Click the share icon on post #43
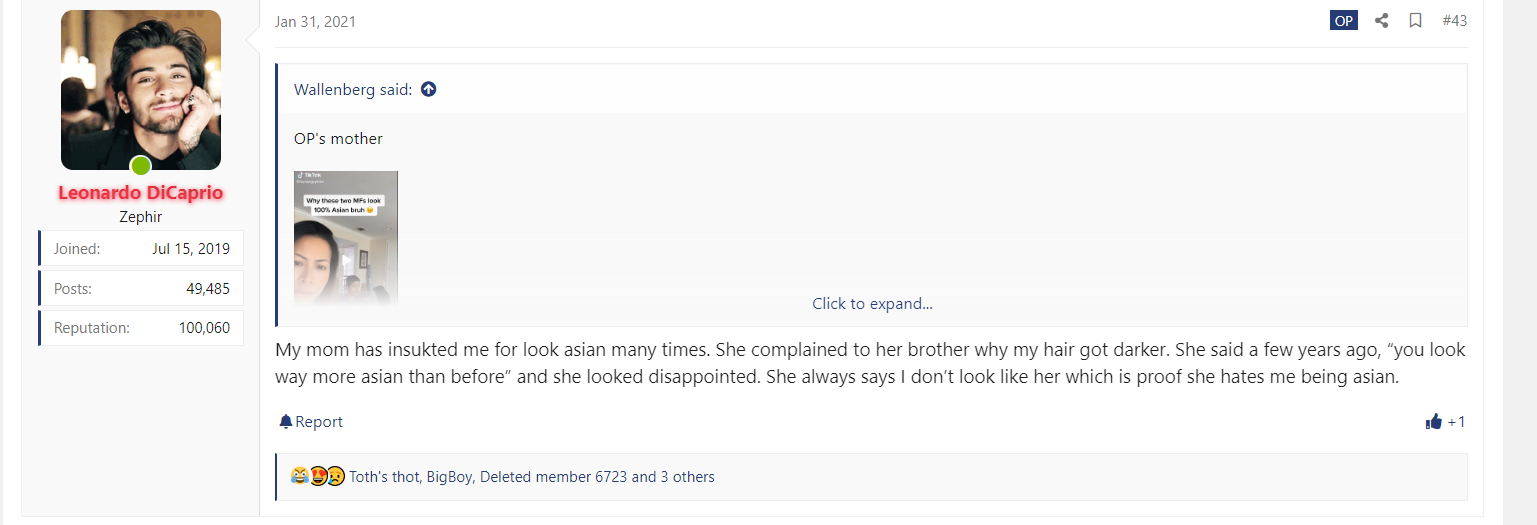Screen dimensions: 1537x525 click(1381, 21)
